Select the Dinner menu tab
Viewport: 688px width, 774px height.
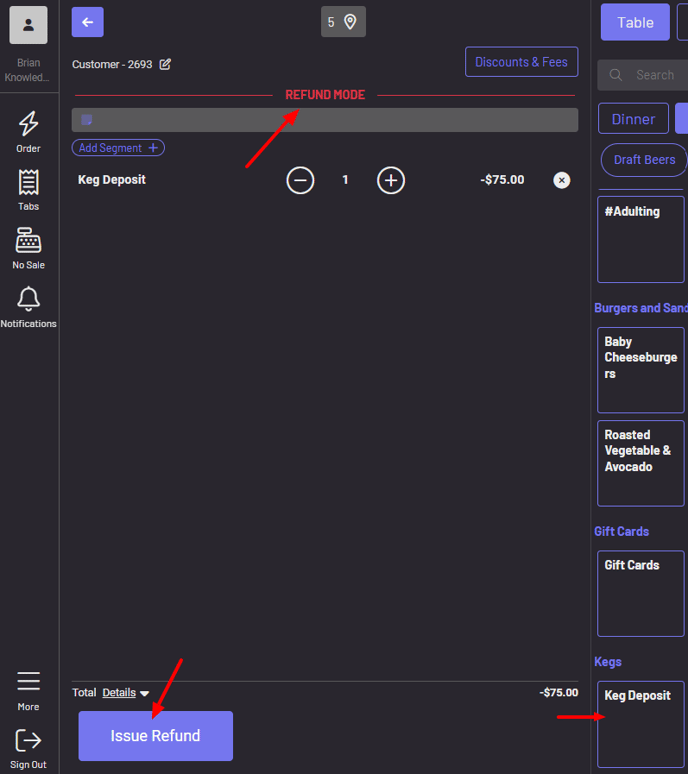click(x=633, y=118)
